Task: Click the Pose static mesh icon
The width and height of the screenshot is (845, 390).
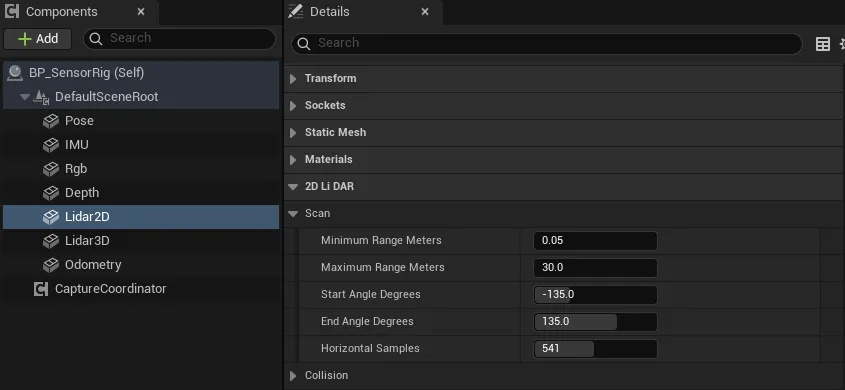Action: coord(51,121)
